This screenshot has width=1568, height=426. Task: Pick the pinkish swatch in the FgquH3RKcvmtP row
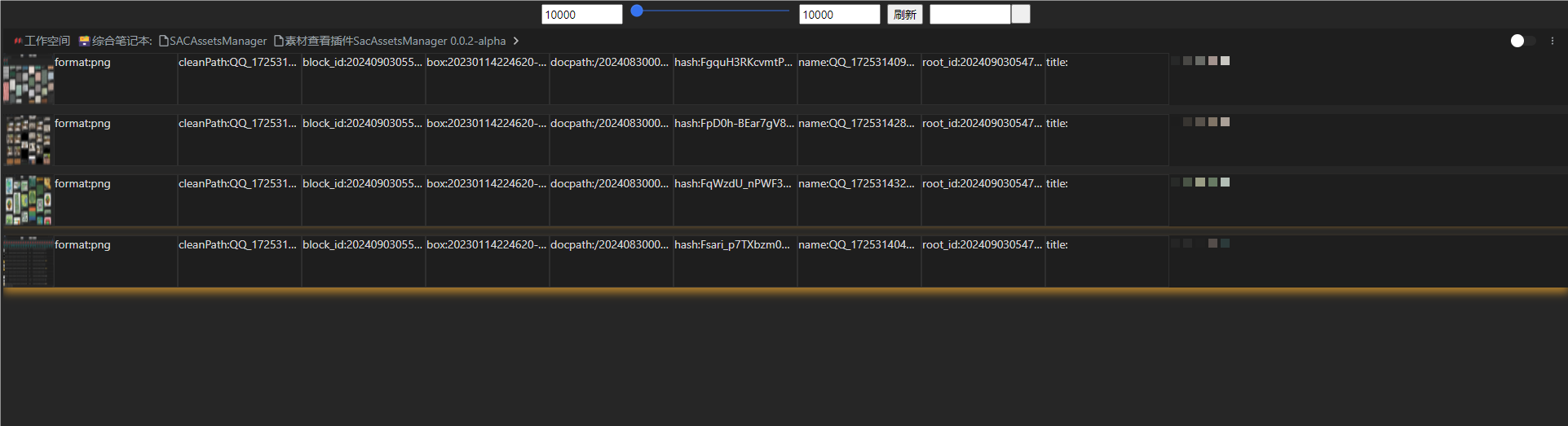[1212, 61]
